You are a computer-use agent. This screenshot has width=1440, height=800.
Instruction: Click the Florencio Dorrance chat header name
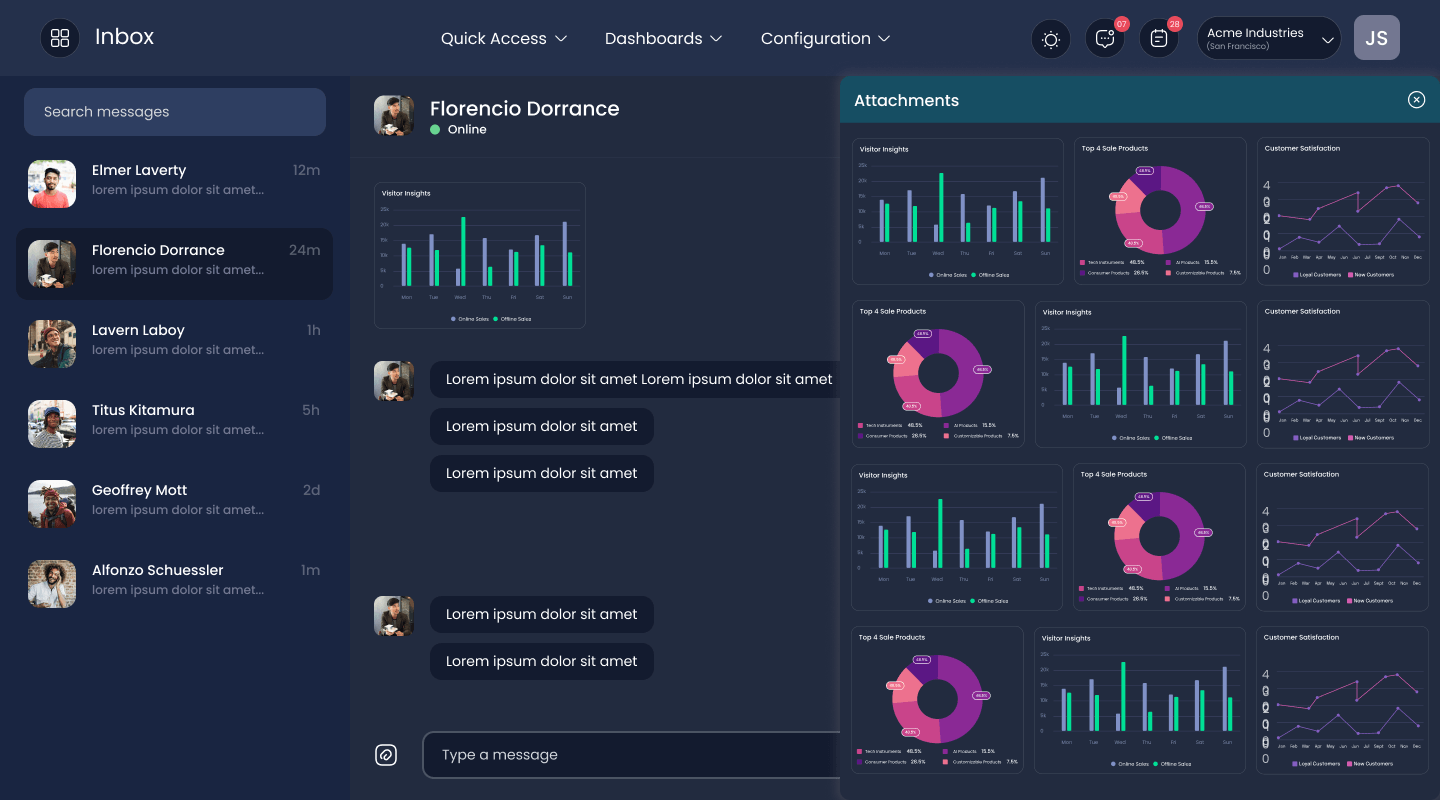click(x=525, y=108)
